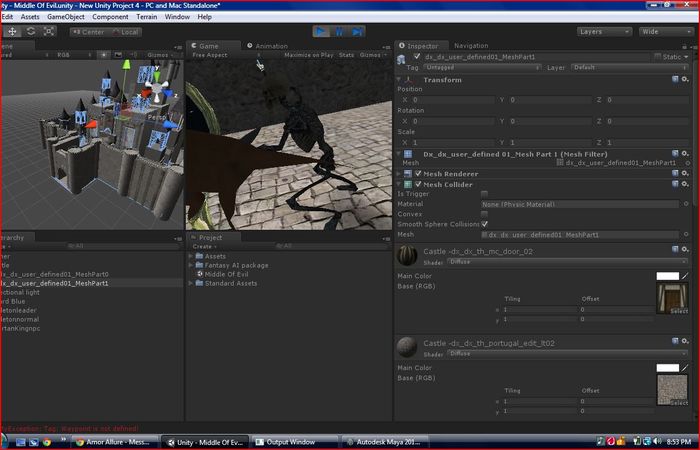Viewport: 700px width, 450px height.
Task: Open the Transform component gear menu
Action: (x=685, y=79)
